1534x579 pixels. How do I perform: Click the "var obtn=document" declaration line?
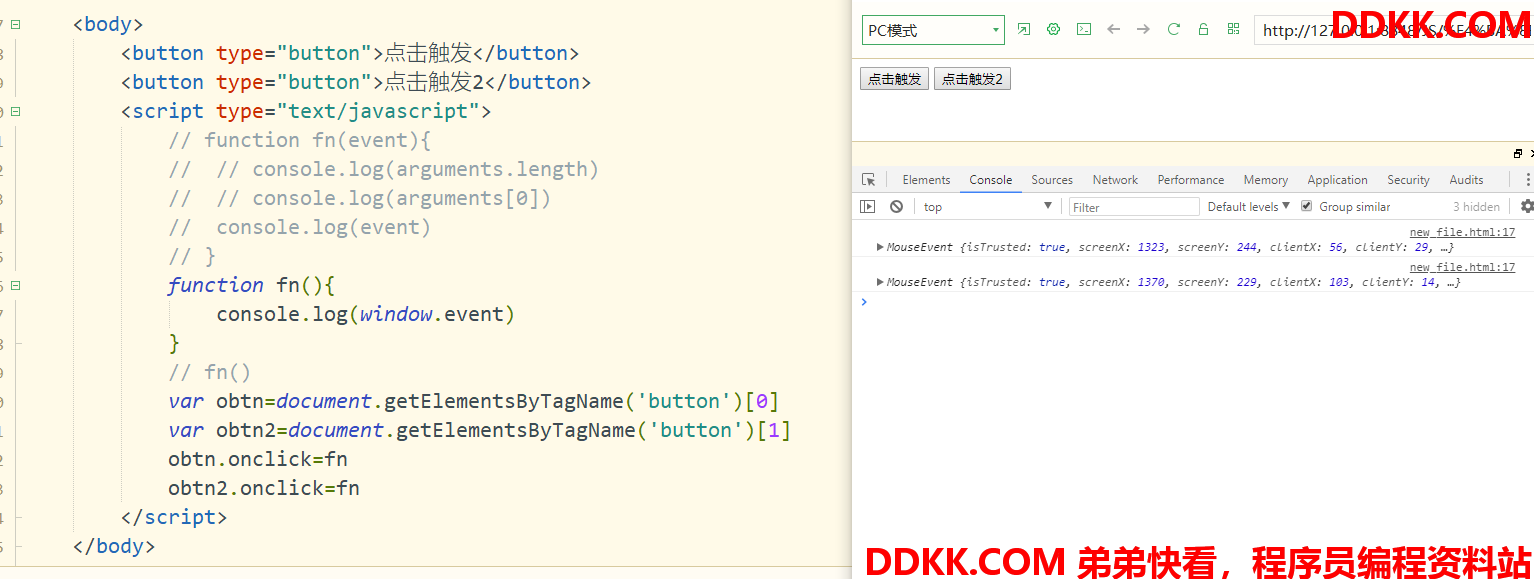tap(474, 401)
